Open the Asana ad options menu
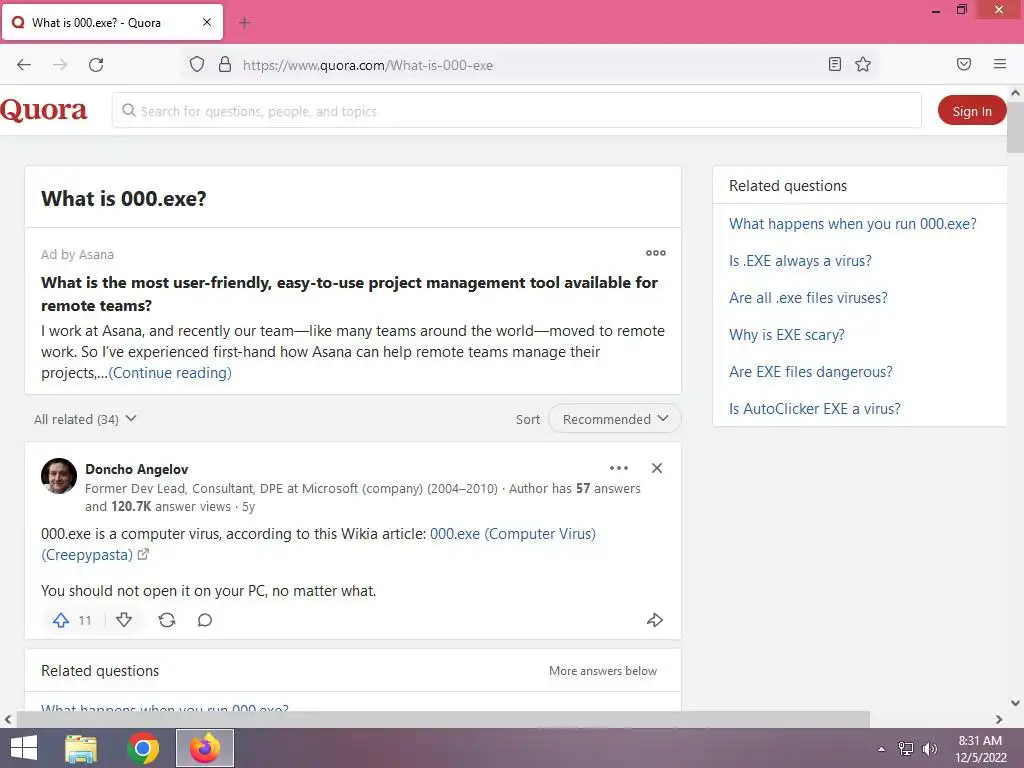This screenshot has height=768, width=1024. point(656,253)
